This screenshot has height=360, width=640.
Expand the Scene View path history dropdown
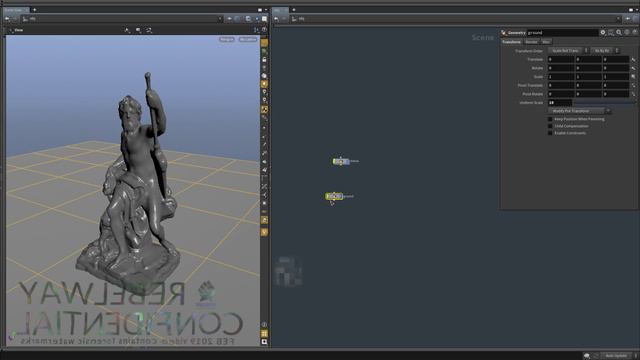point(220,19)
